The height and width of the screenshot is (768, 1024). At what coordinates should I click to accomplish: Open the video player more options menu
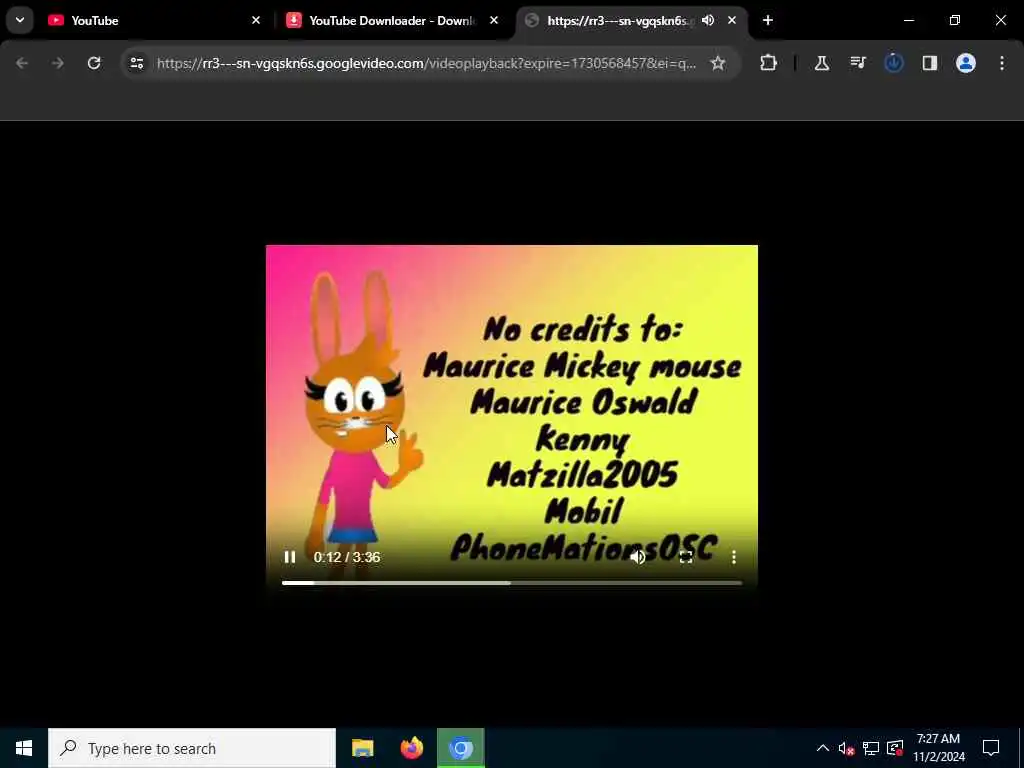click(x=734, y=557)
